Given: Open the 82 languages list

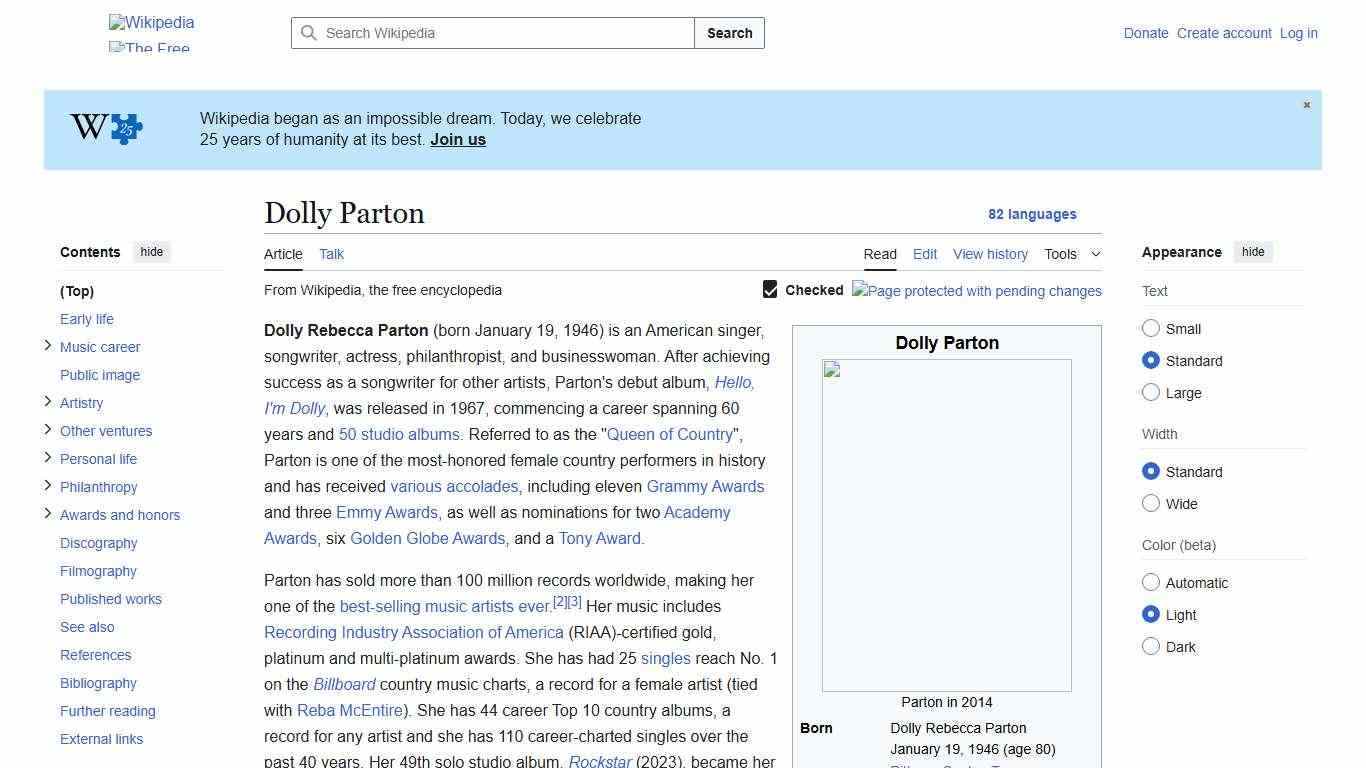Looking at the screenshot, I should pos(1033,214).
